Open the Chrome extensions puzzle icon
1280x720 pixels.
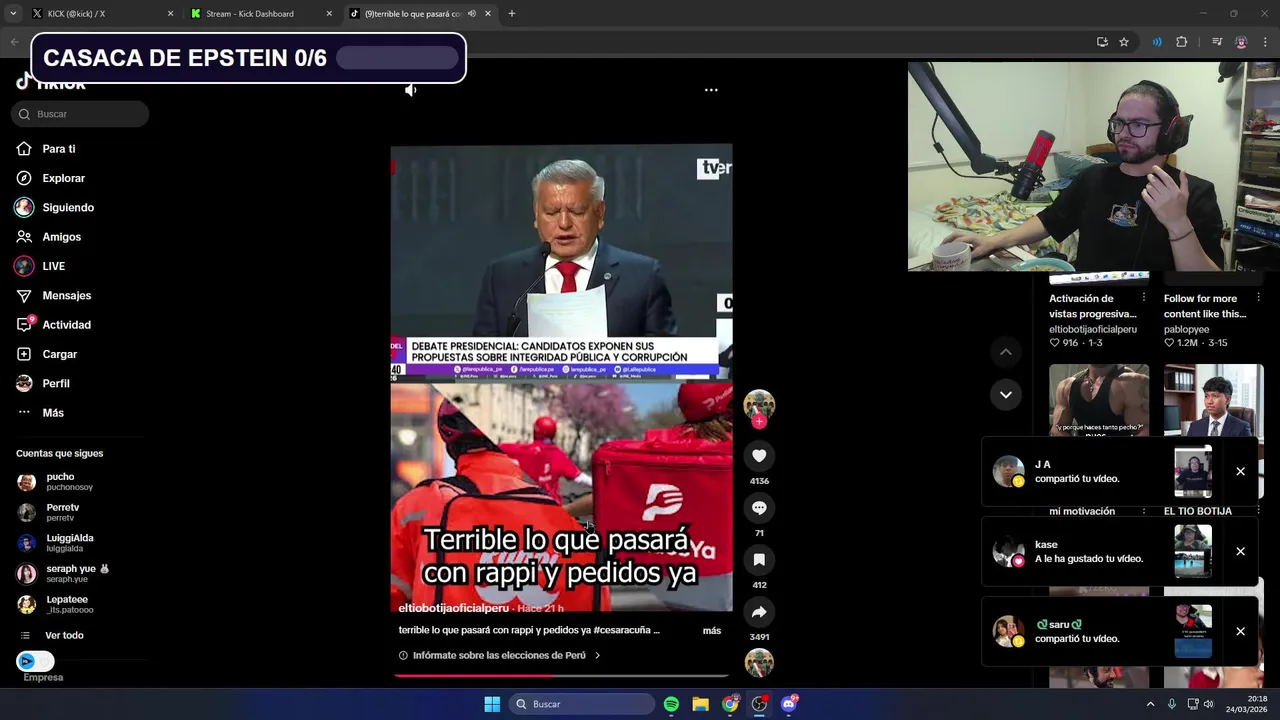pyautogui.click(x=1182, y=42)
